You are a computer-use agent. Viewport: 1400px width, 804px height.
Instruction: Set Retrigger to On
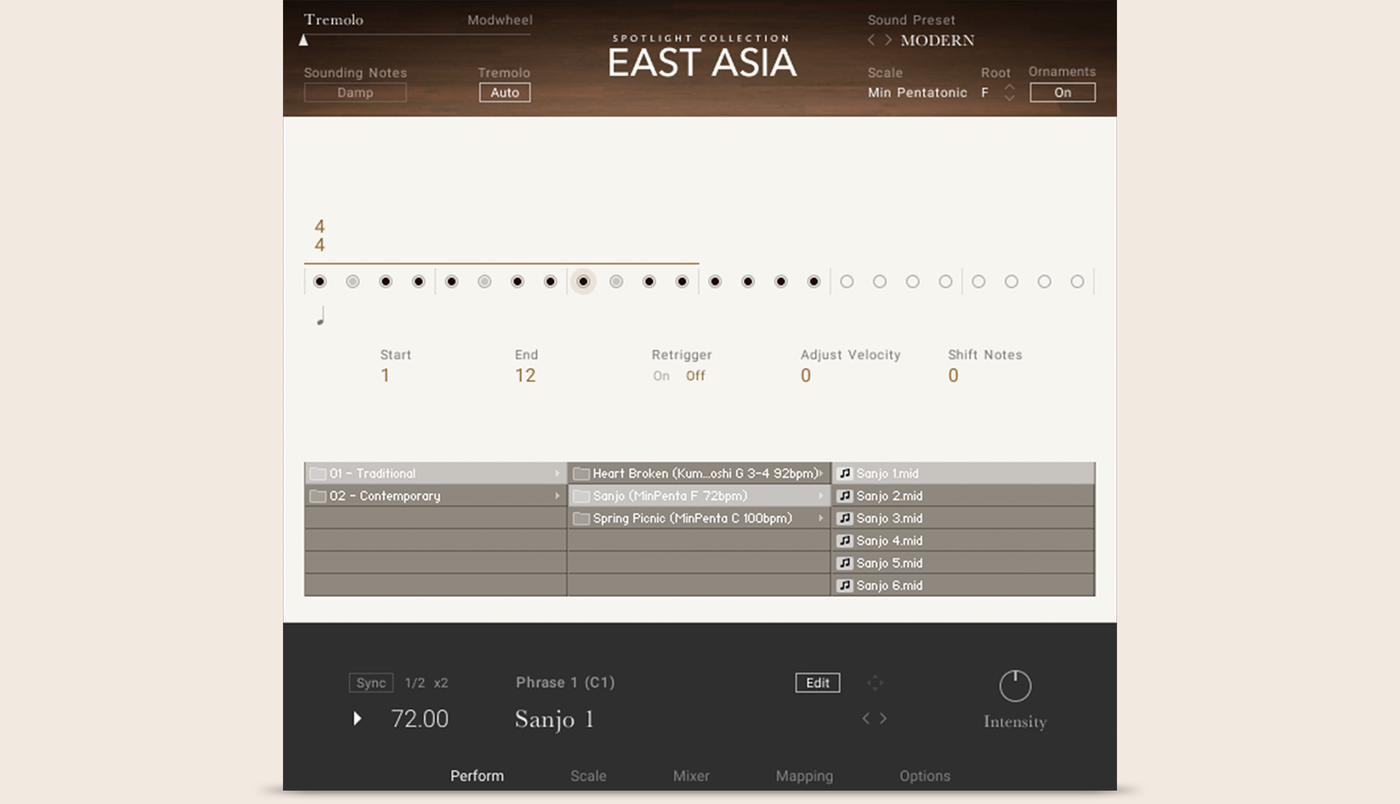coord(661,376)
